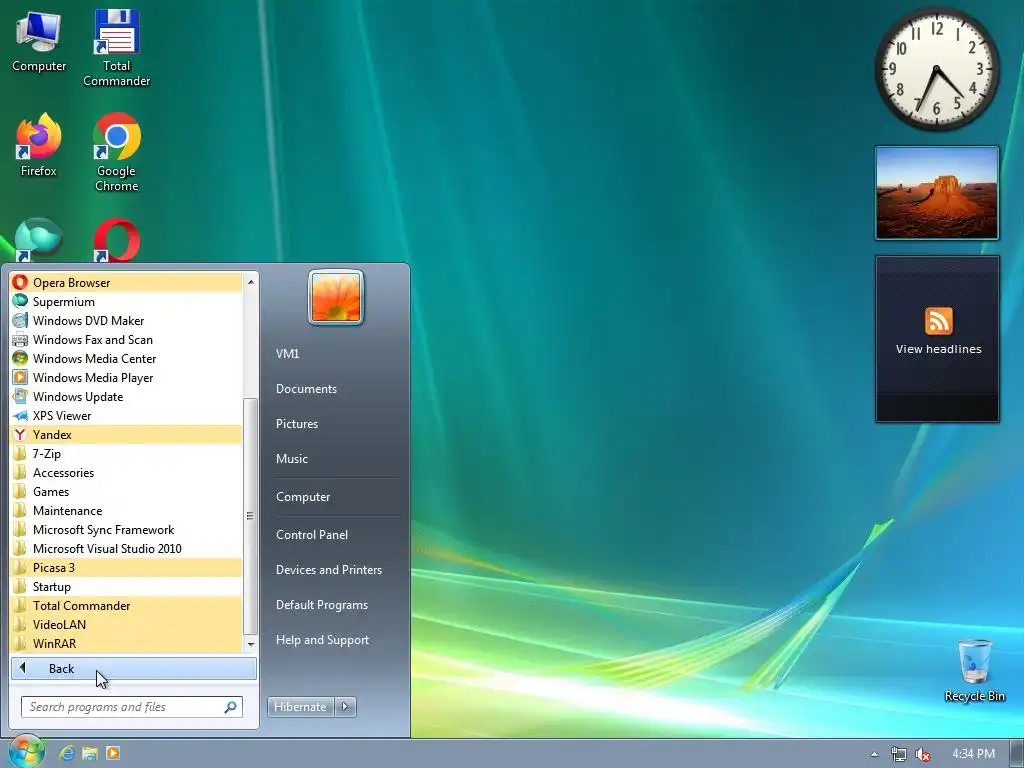Launch Firefox from the desktop
Image resolution: width=1024 pixels, height=768 pixels.
tap(39, 145)
